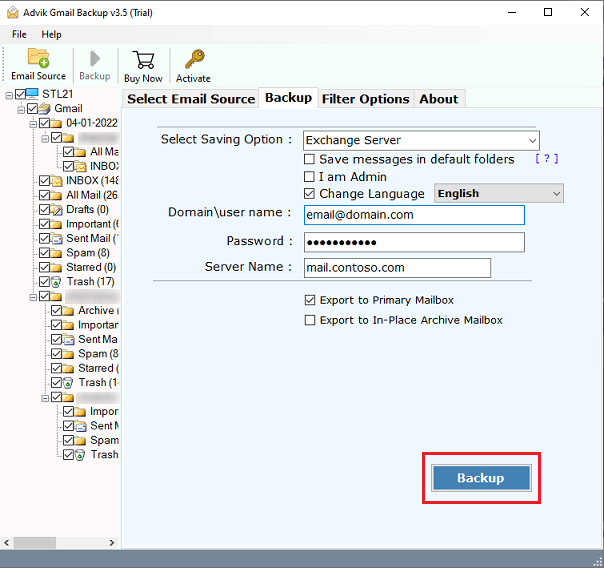The height and width of the screenshot is (568, 604).
Task: Open the Help menu
Action: click(x=51, y=34)
